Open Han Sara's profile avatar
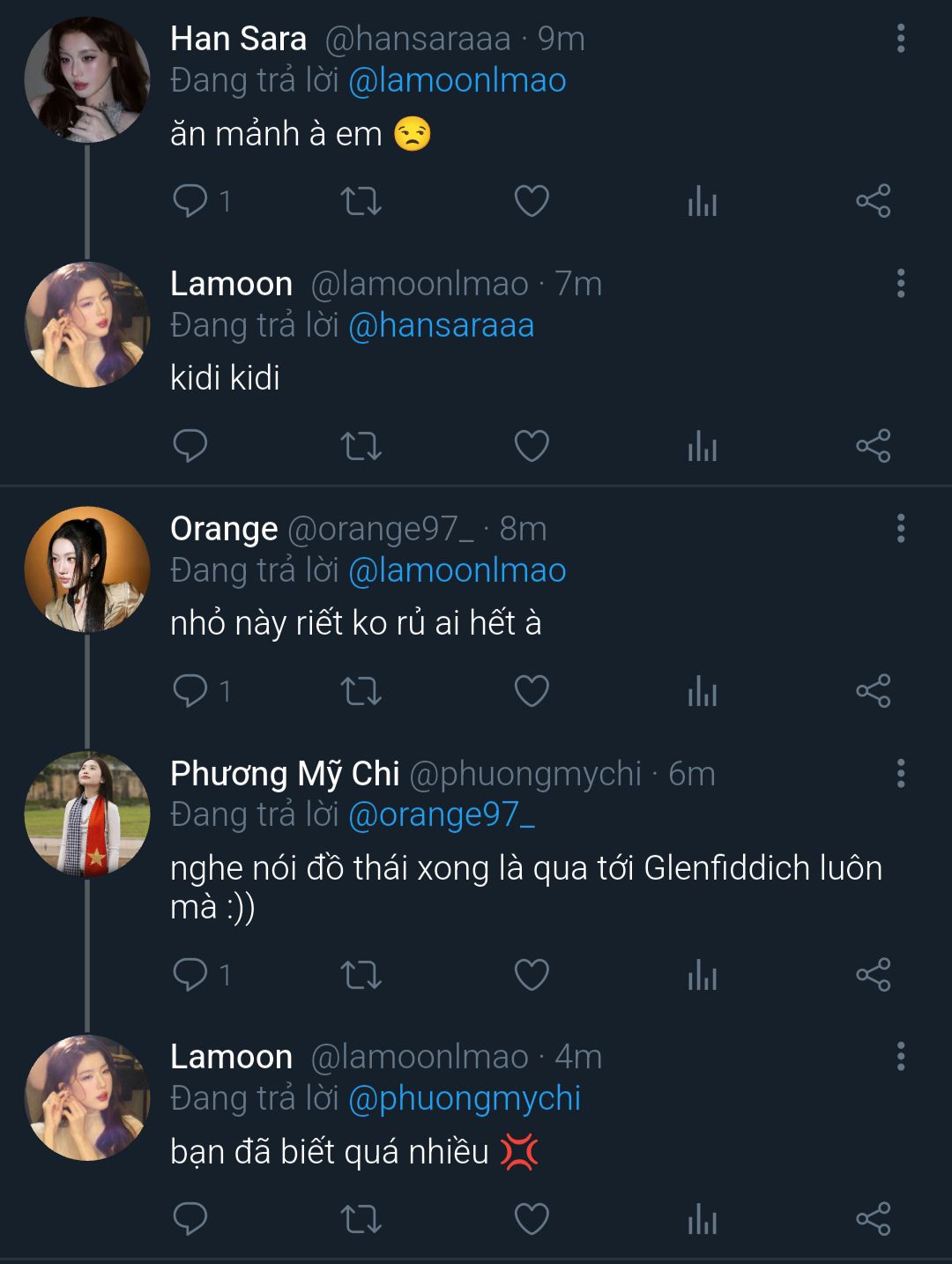 [86, 79]
